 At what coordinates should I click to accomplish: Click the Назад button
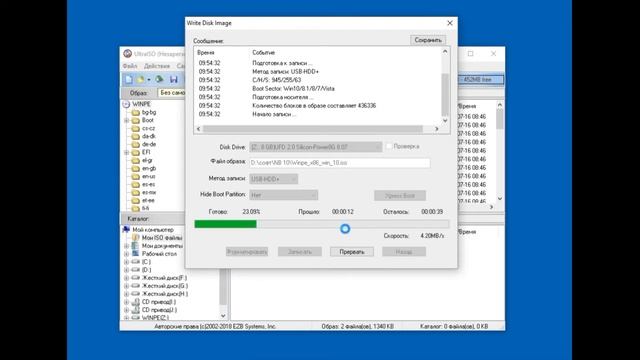click(404, 252)
